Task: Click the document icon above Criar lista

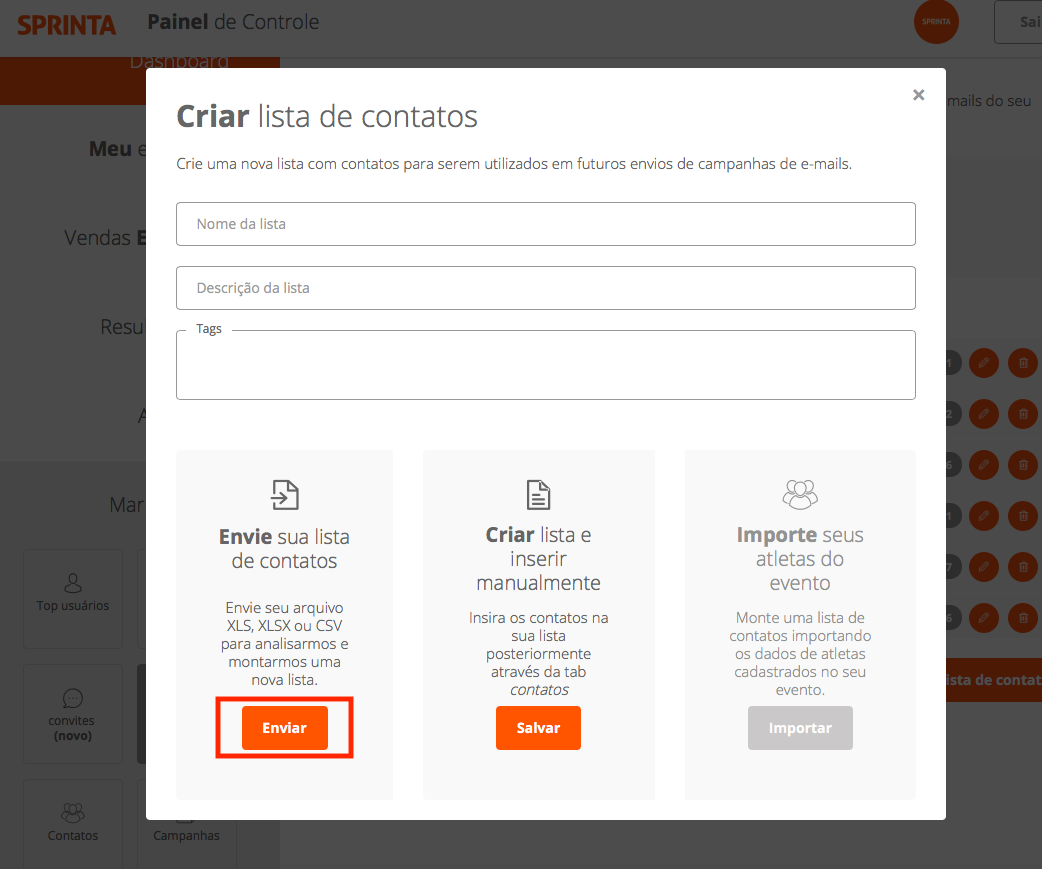Action: (538, 495)
